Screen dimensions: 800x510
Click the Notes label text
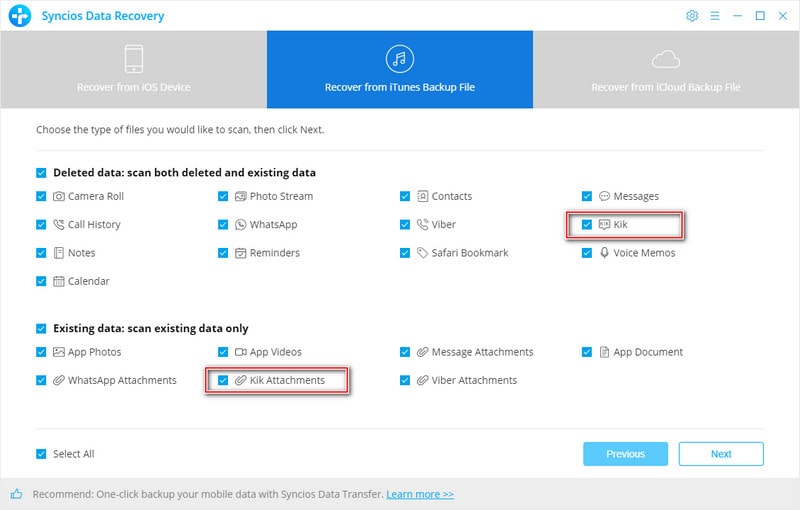(x=82, y=253)
